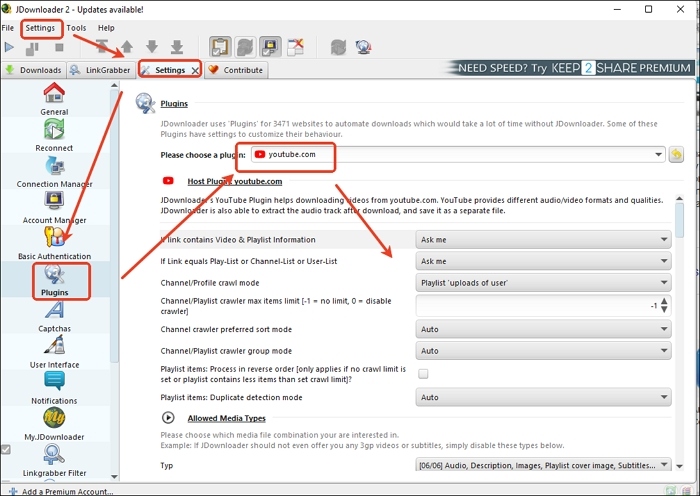Open the File menu
The height and width of the screenshot is (496, 700).
click(x=8, y=28)
